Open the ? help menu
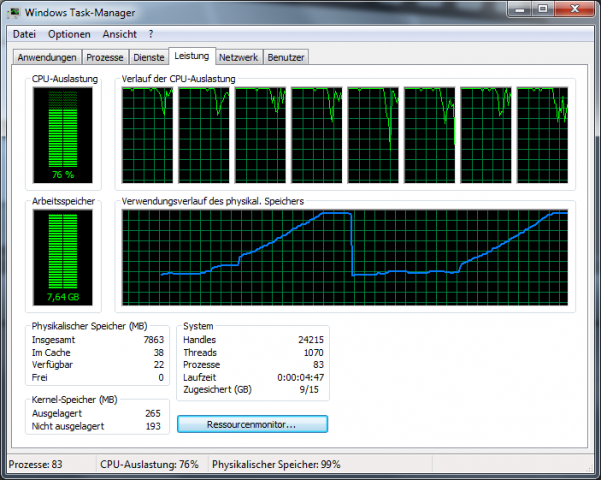 (151, 34)
